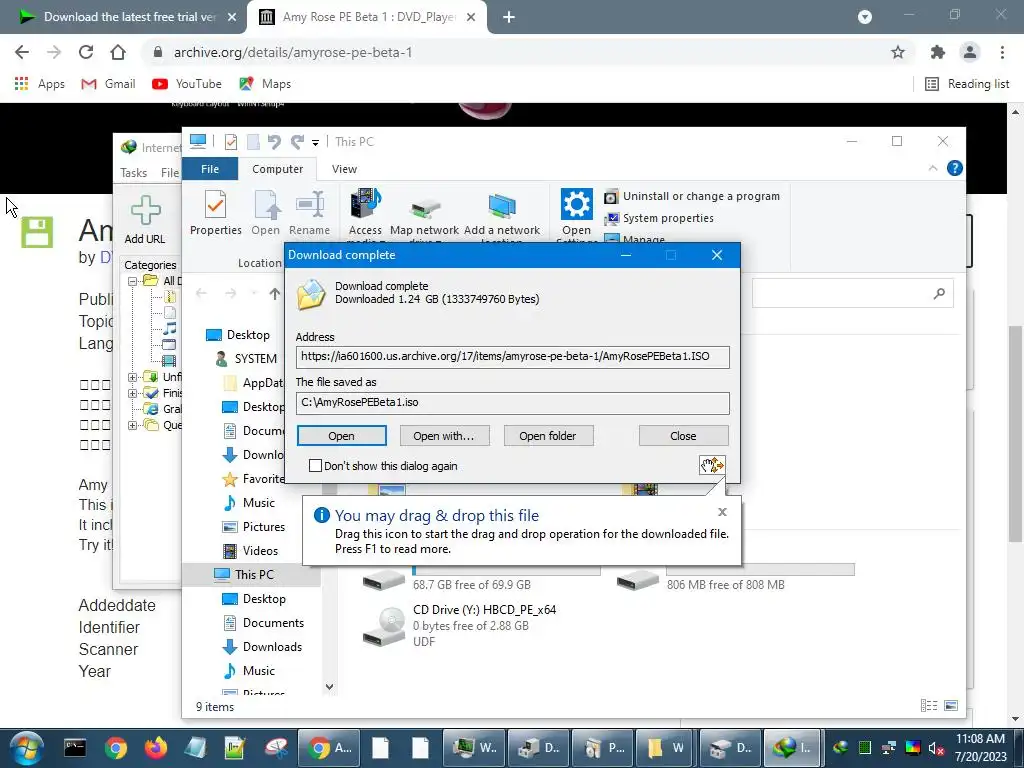Open the File tab in Explorer

click(210, 169)
